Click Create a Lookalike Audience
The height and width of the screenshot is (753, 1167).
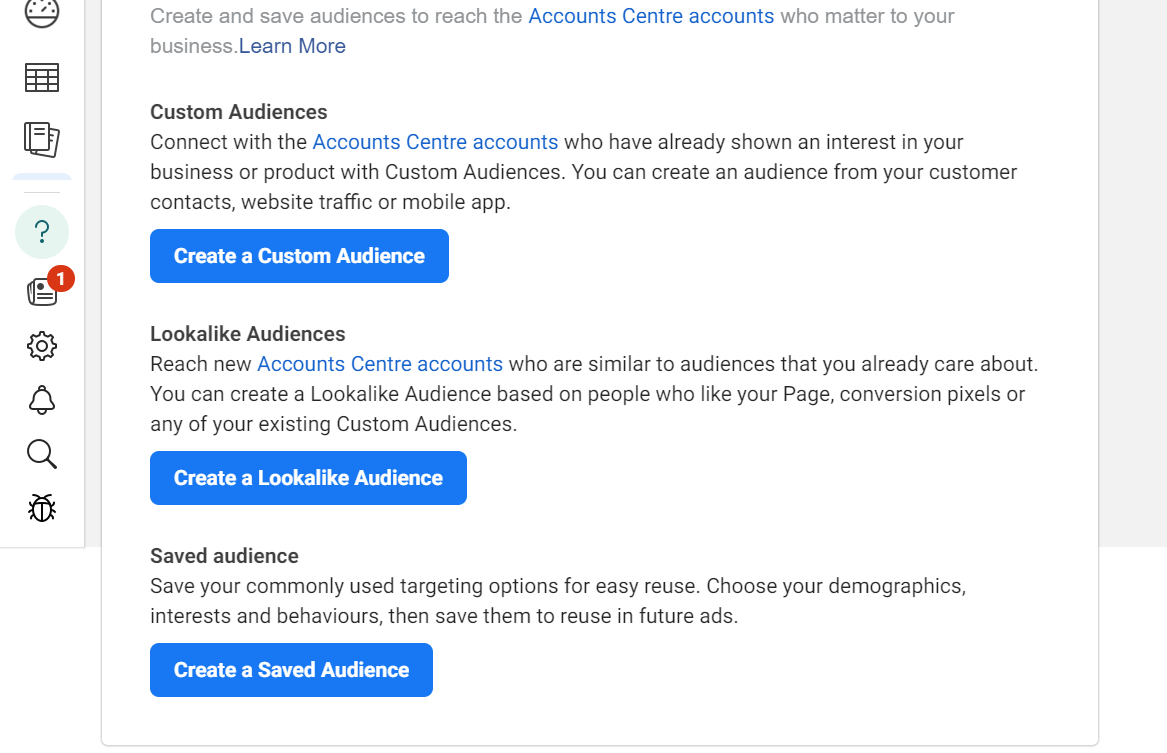coord(308,478)
